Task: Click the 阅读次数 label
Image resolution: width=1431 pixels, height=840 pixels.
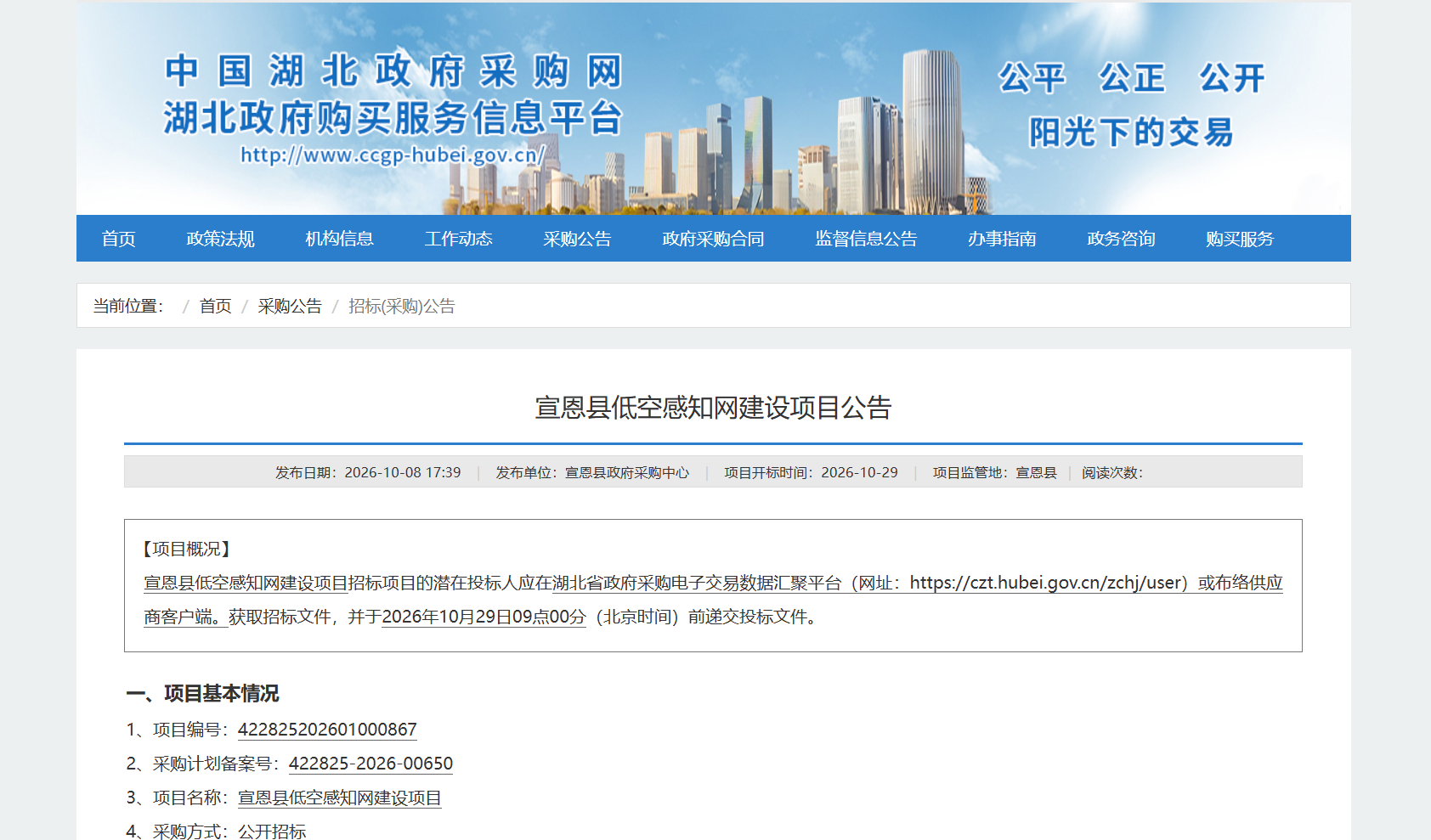Action: coord(1112,472)
